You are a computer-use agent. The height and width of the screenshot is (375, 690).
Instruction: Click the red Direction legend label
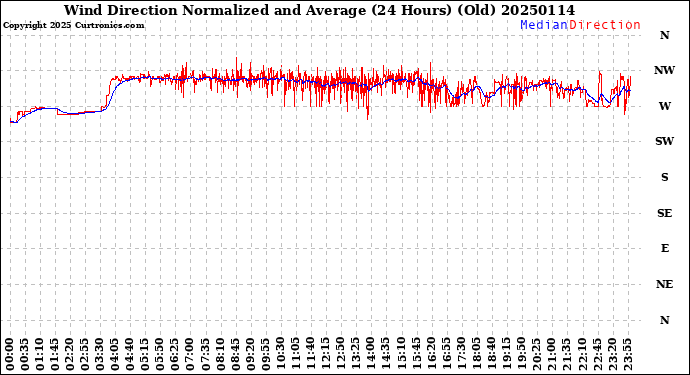(605, 25)
